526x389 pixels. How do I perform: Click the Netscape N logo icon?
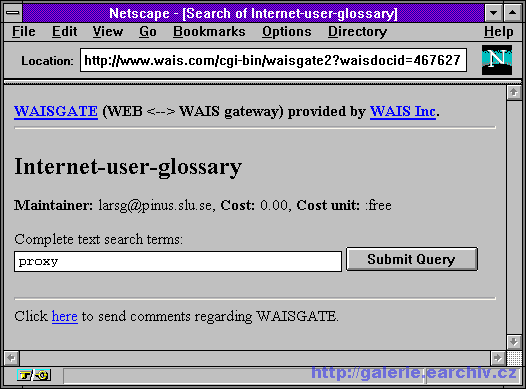click(x=497, y=60)
